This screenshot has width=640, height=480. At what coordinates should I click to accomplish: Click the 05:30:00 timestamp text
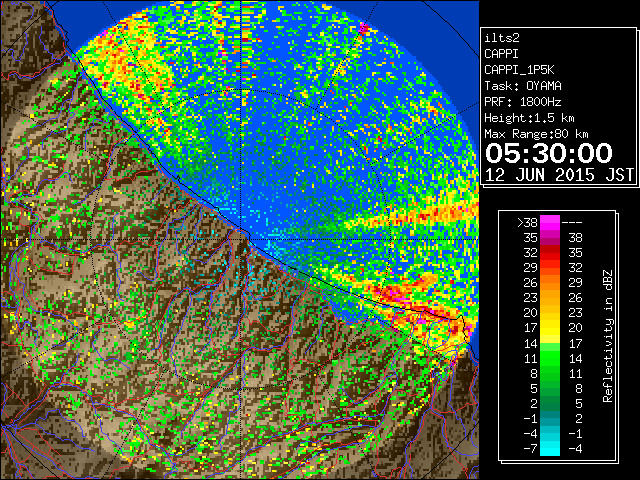point(549,153)
